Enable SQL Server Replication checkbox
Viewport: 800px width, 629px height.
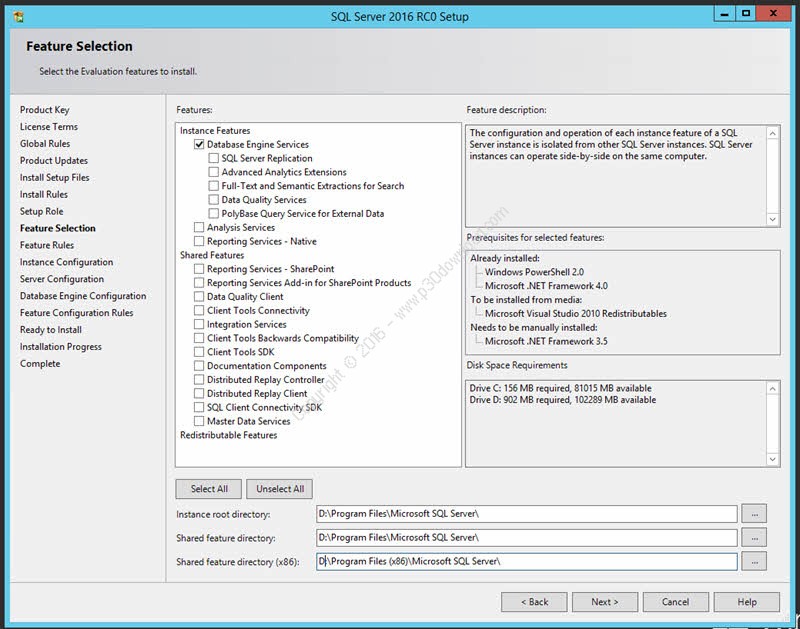[x=214, y=158]
